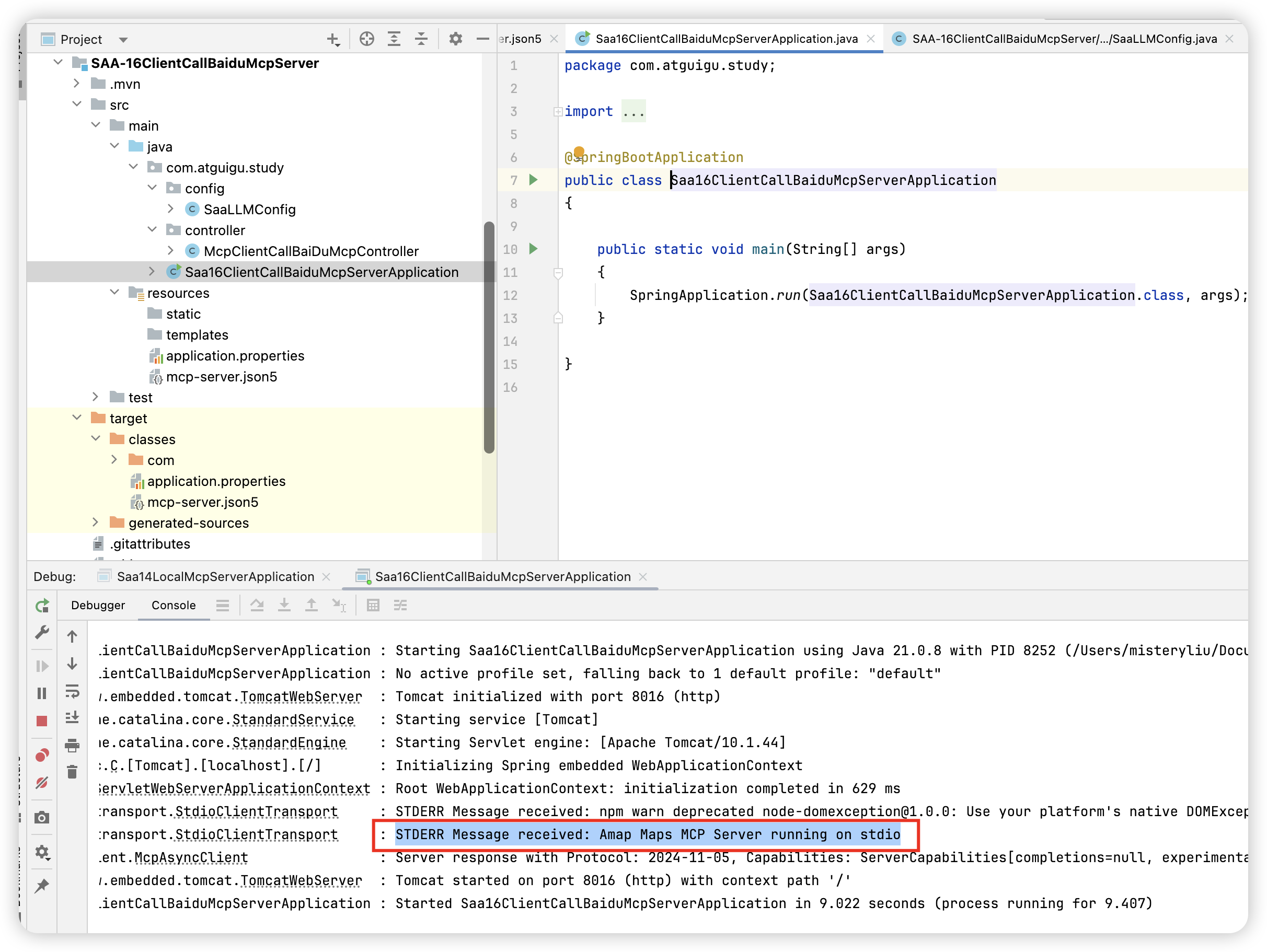The image size is (1267, 952).
Task: Toggle Scroll to End of console
Action: (72, 717)
